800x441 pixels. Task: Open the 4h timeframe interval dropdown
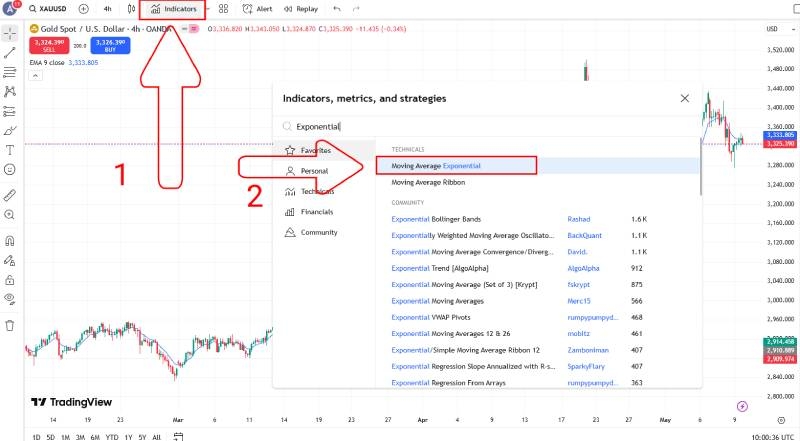(107, 8)
